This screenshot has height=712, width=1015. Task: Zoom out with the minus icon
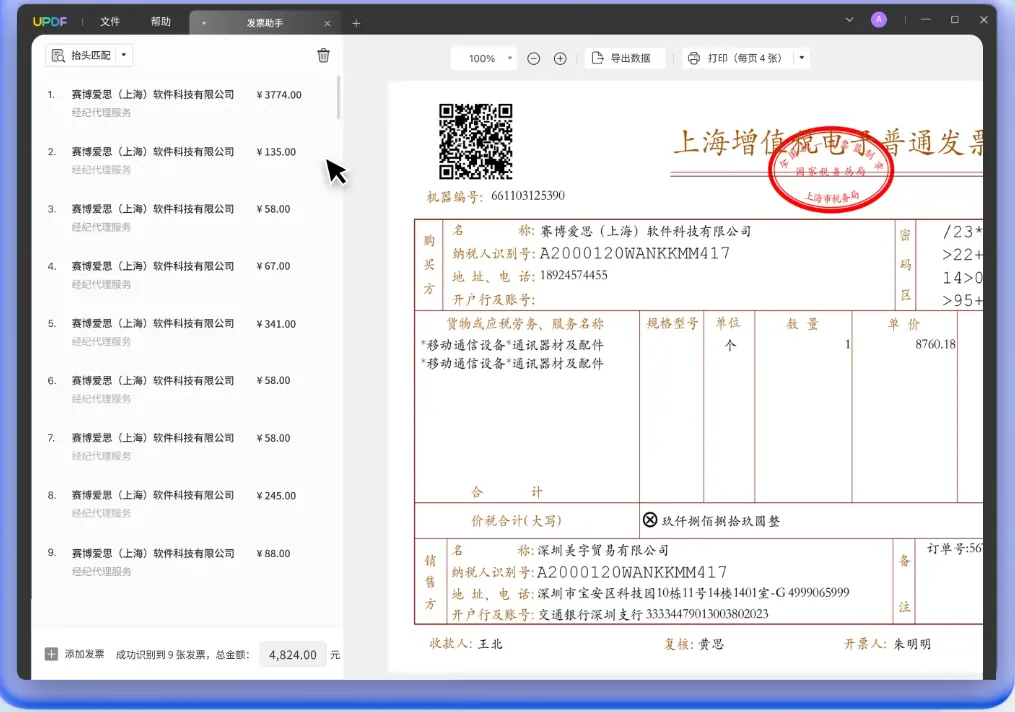click(x=533, y=59)
